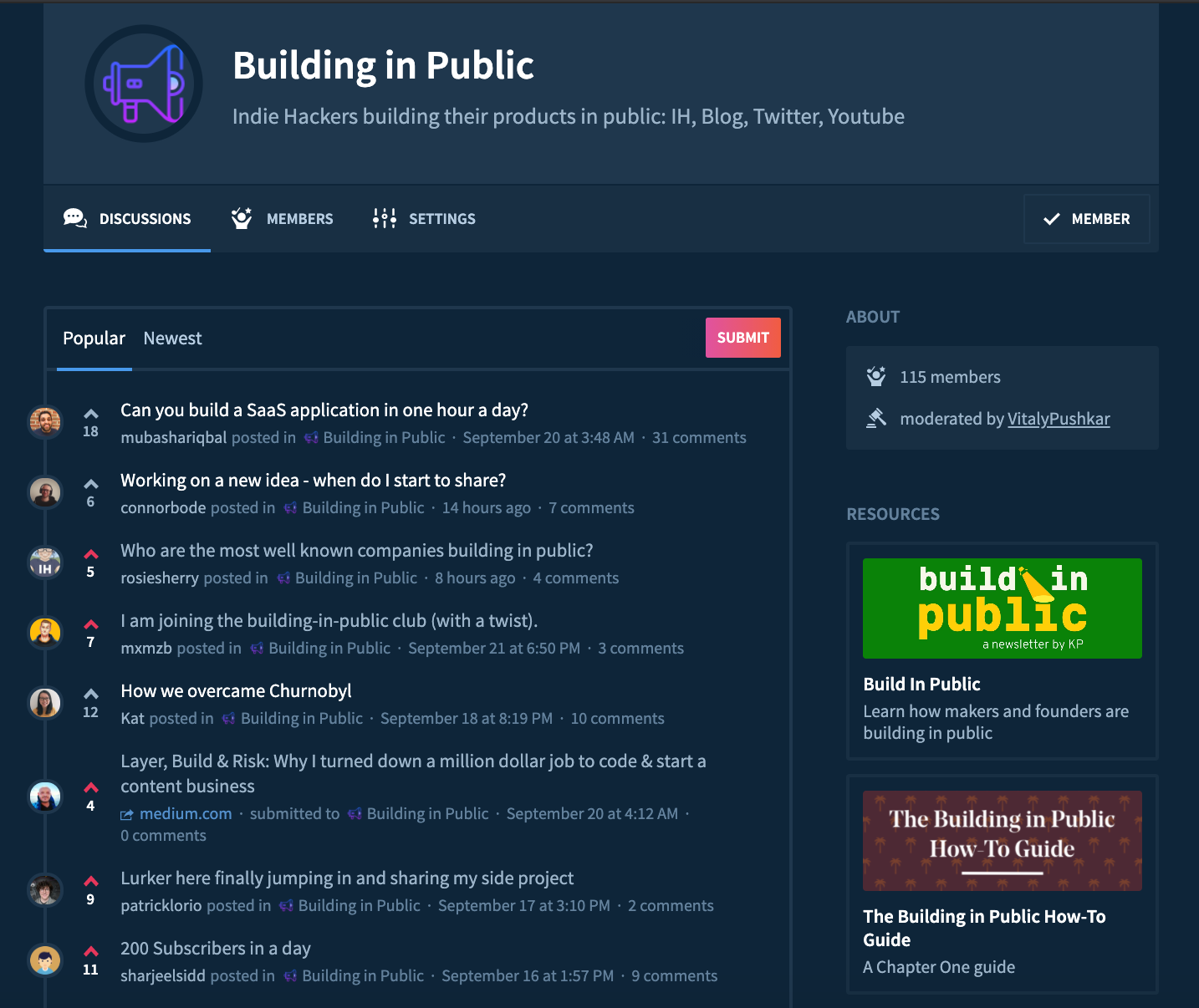Open post I am joining the building-in-public club
The width and height of the screenshot is (1199, 1008).
point(329,621)
